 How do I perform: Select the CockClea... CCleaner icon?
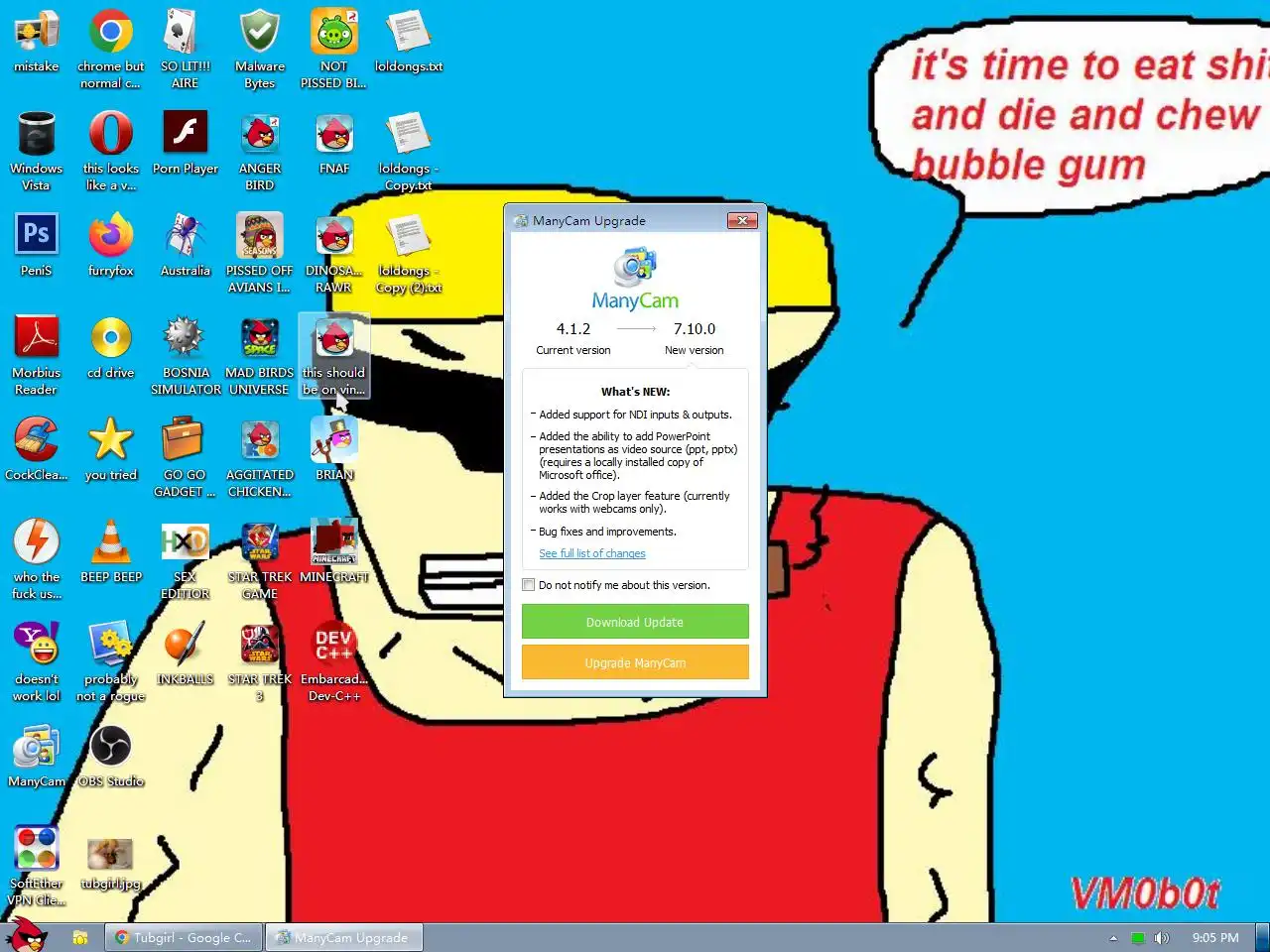click(x=37, y=441)
